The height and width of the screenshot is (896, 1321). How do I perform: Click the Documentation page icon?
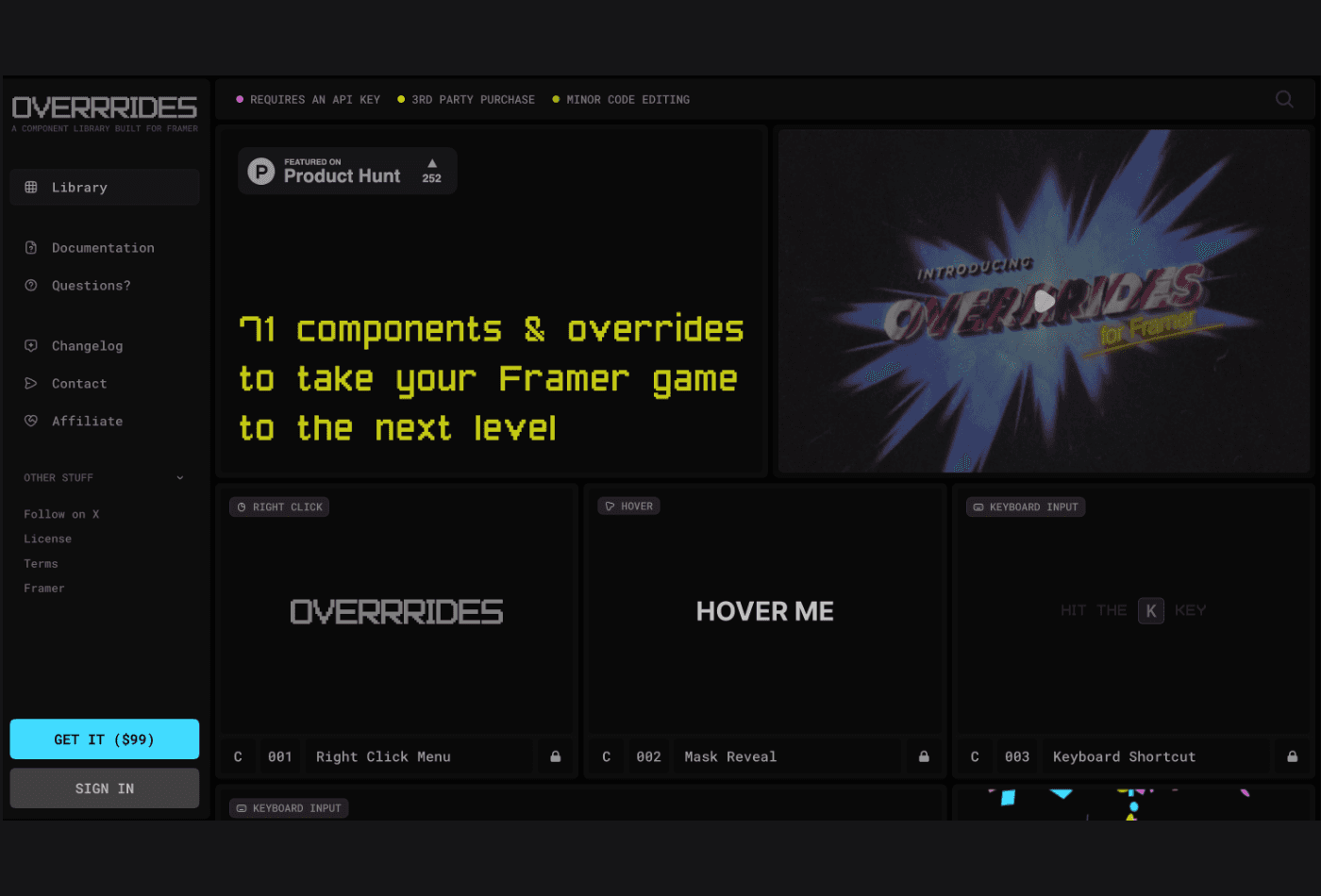point(31,248)
